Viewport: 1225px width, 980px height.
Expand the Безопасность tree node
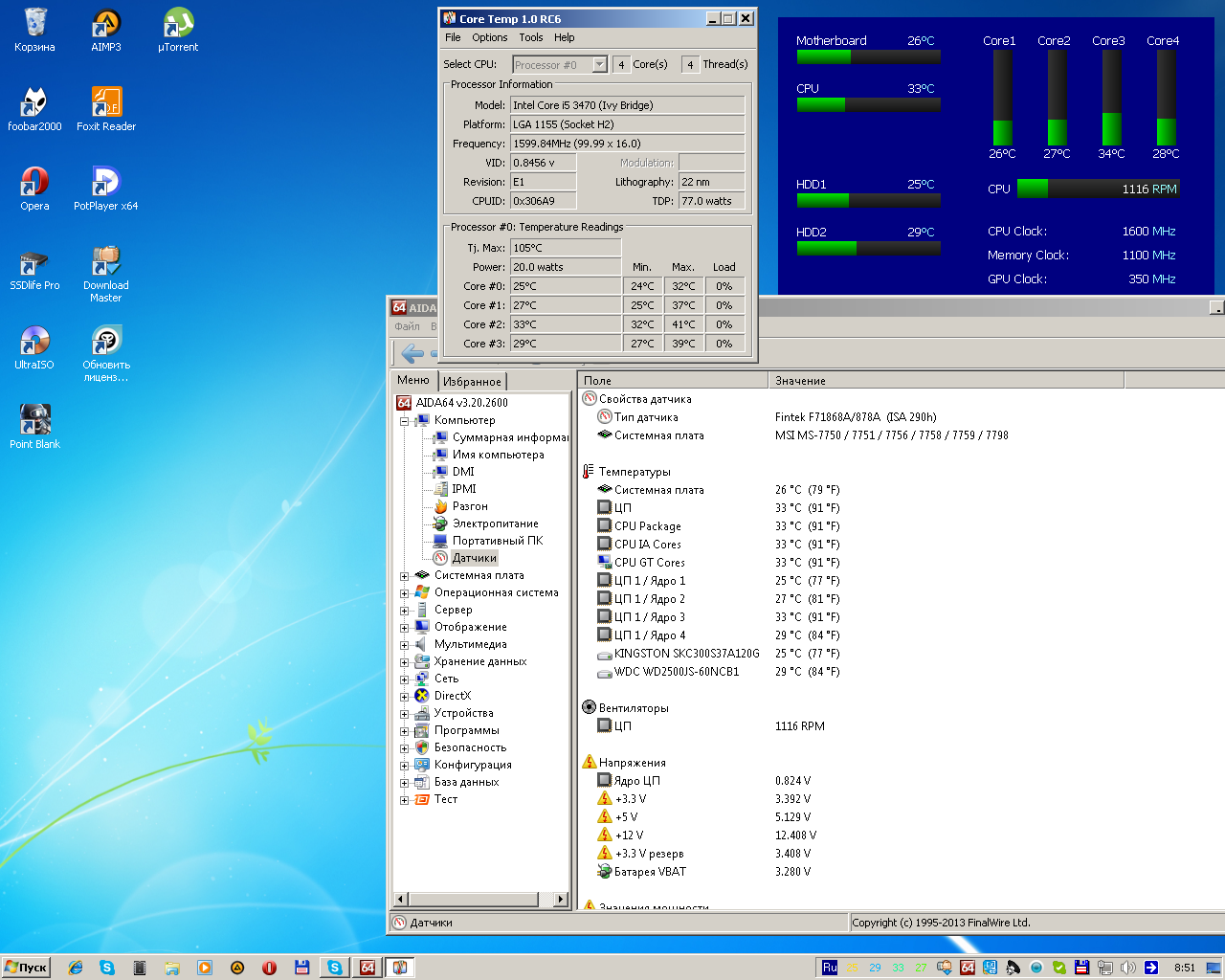point(405,748)
